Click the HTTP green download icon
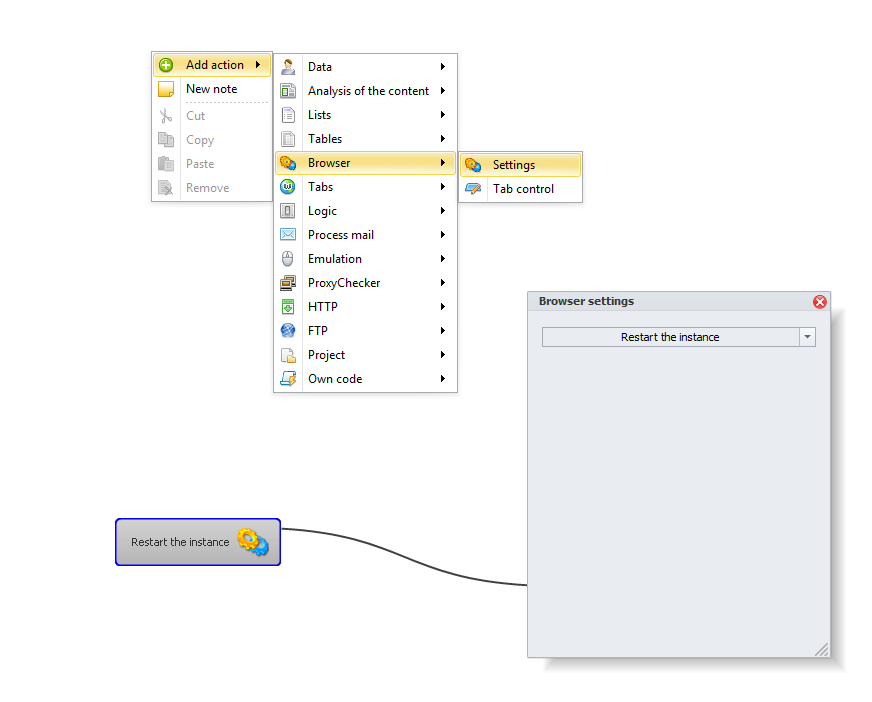 coord(288,306)
